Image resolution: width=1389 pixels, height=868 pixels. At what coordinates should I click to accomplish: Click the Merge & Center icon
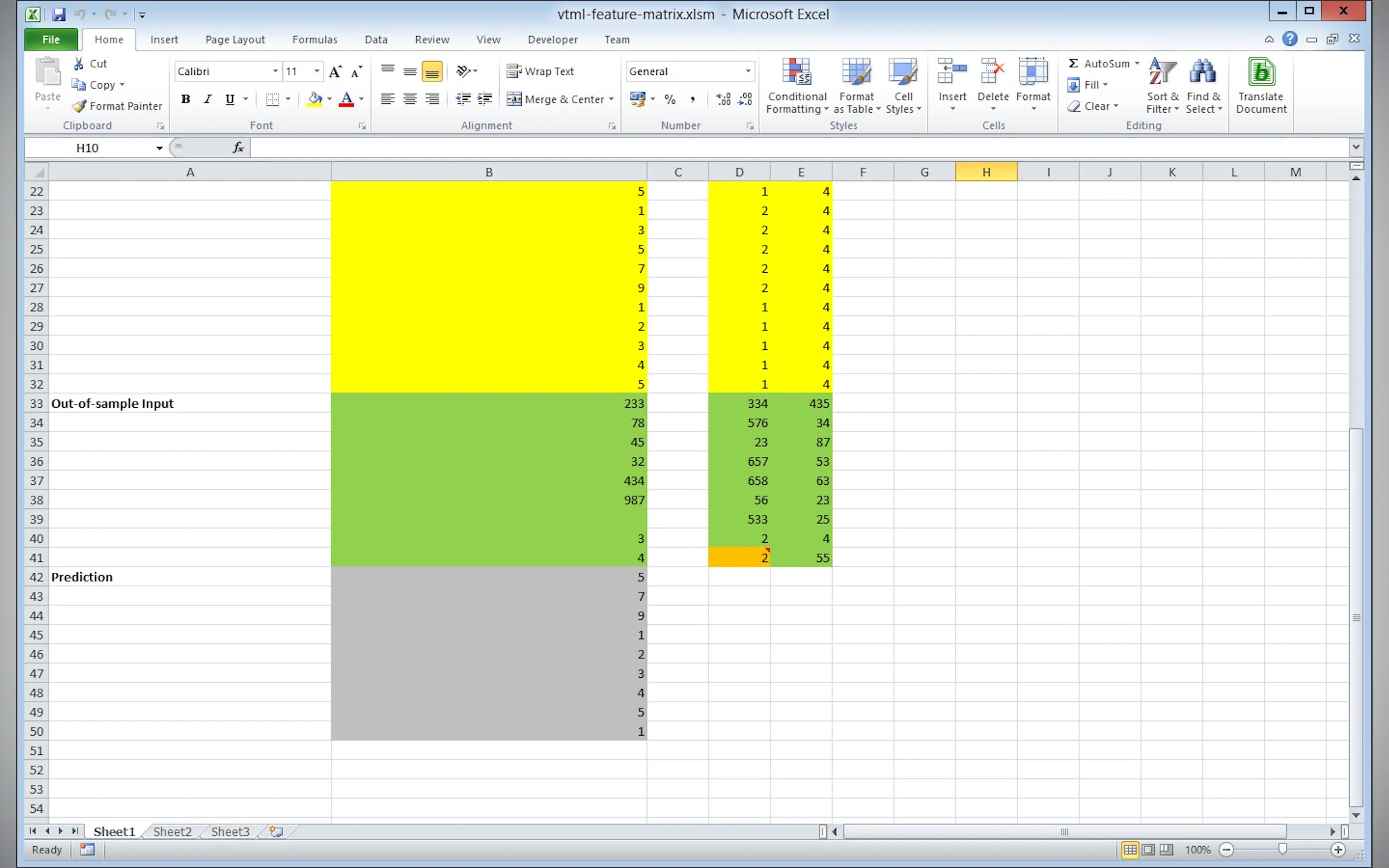[514, 99]
